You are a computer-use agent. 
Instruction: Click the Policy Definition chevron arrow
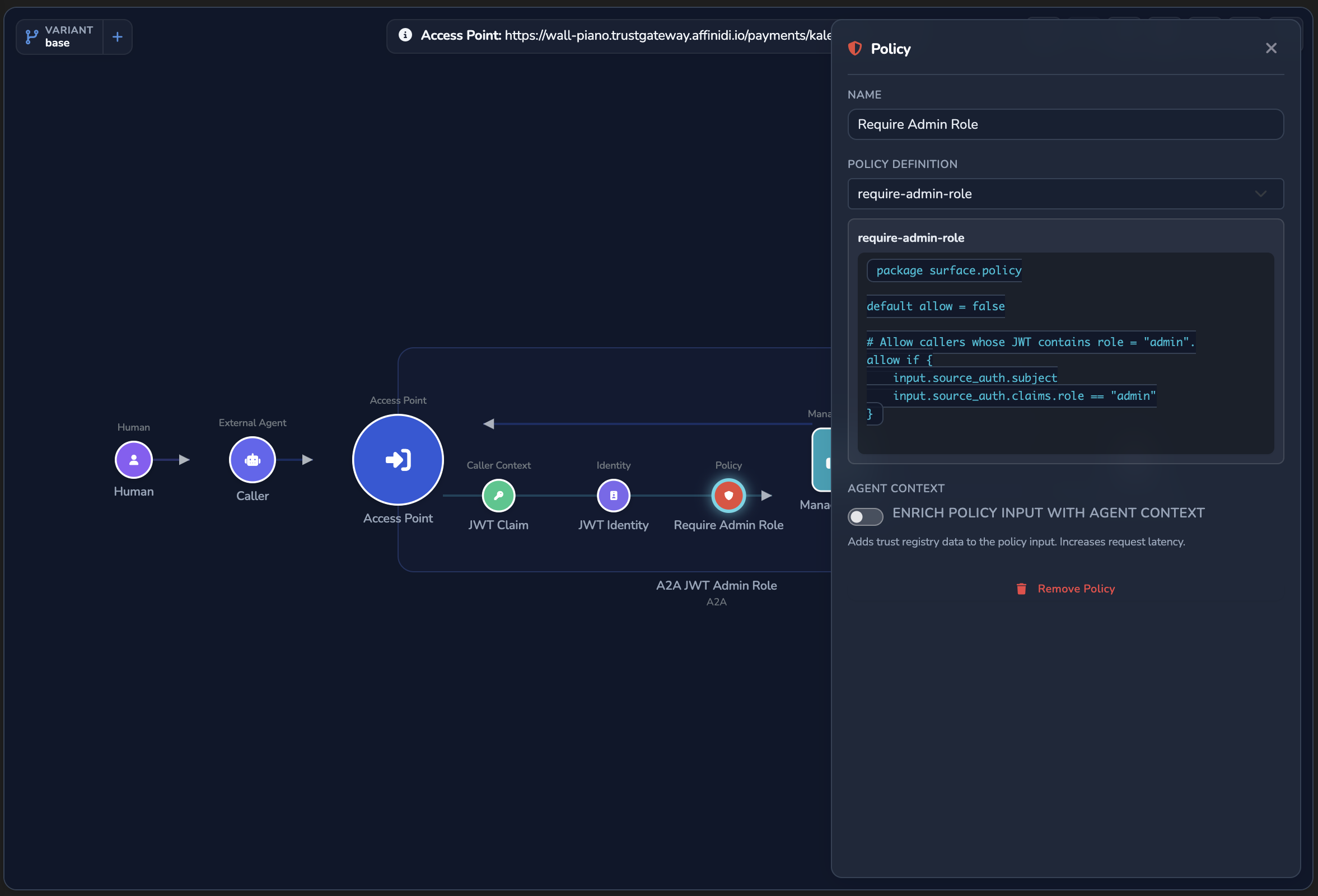(x=1260, y=194)
